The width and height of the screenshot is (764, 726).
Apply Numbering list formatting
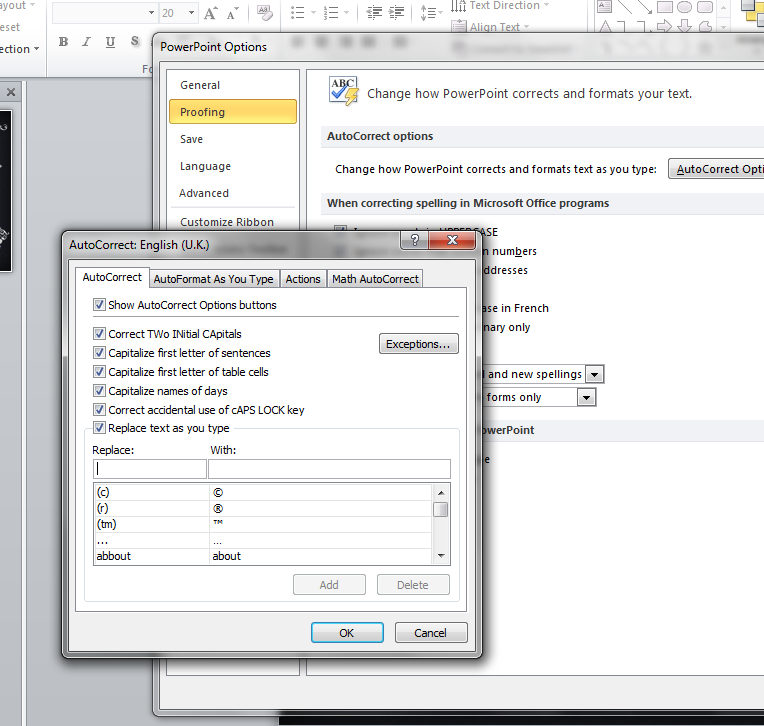[x=331, y=13]
